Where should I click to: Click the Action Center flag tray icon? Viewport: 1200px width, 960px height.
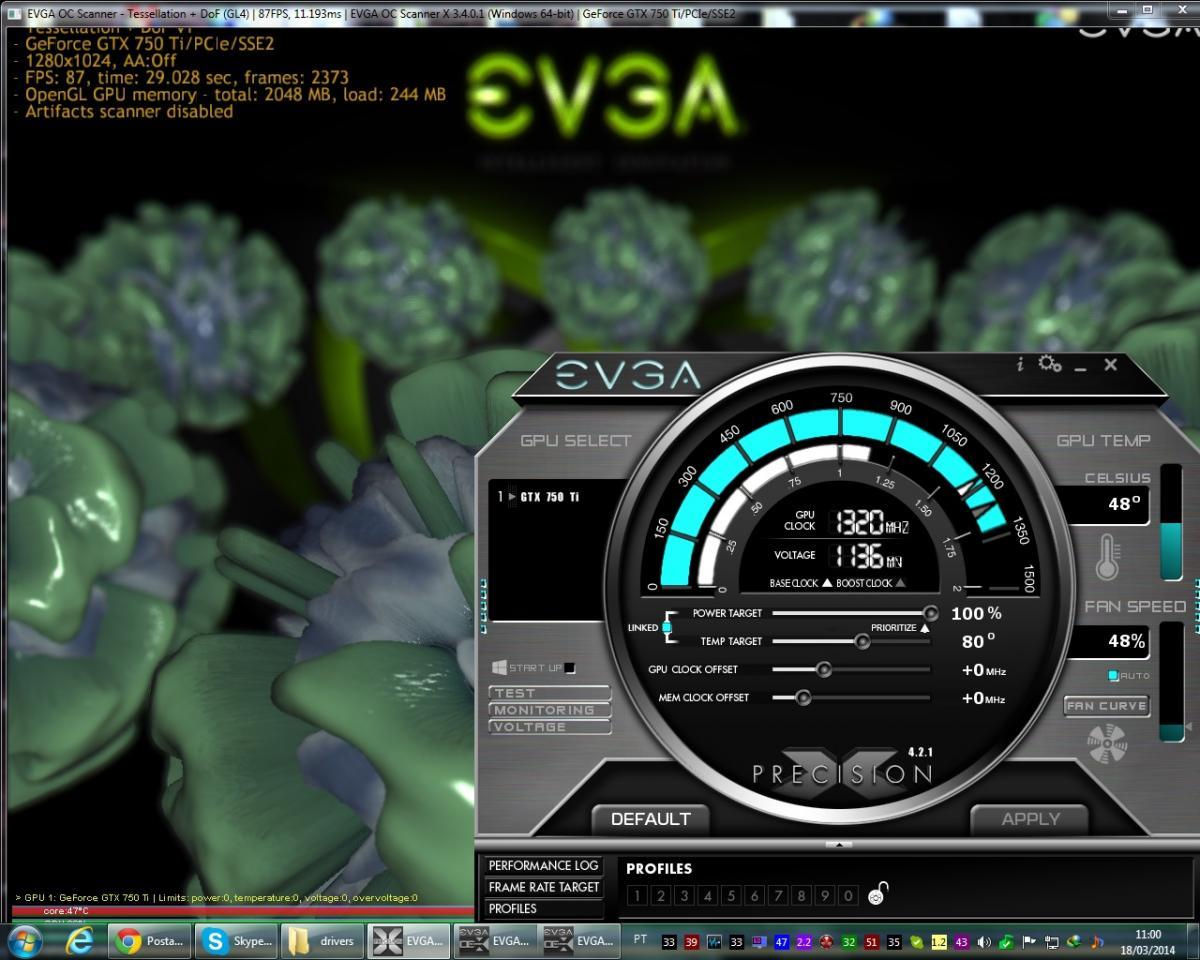tap(1028, 942)
